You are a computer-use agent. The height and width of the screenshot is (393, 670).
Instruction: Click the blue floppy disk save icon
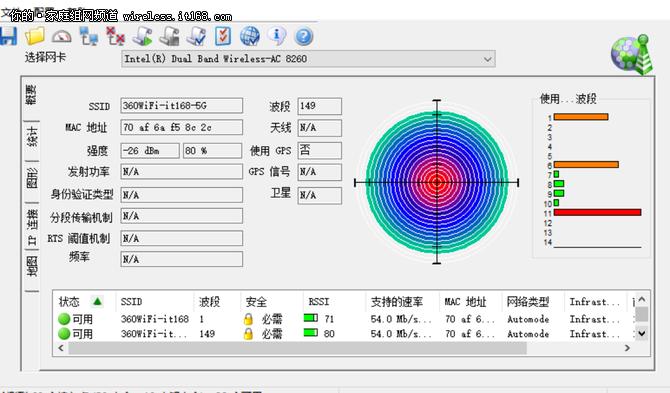click(8, 36)
